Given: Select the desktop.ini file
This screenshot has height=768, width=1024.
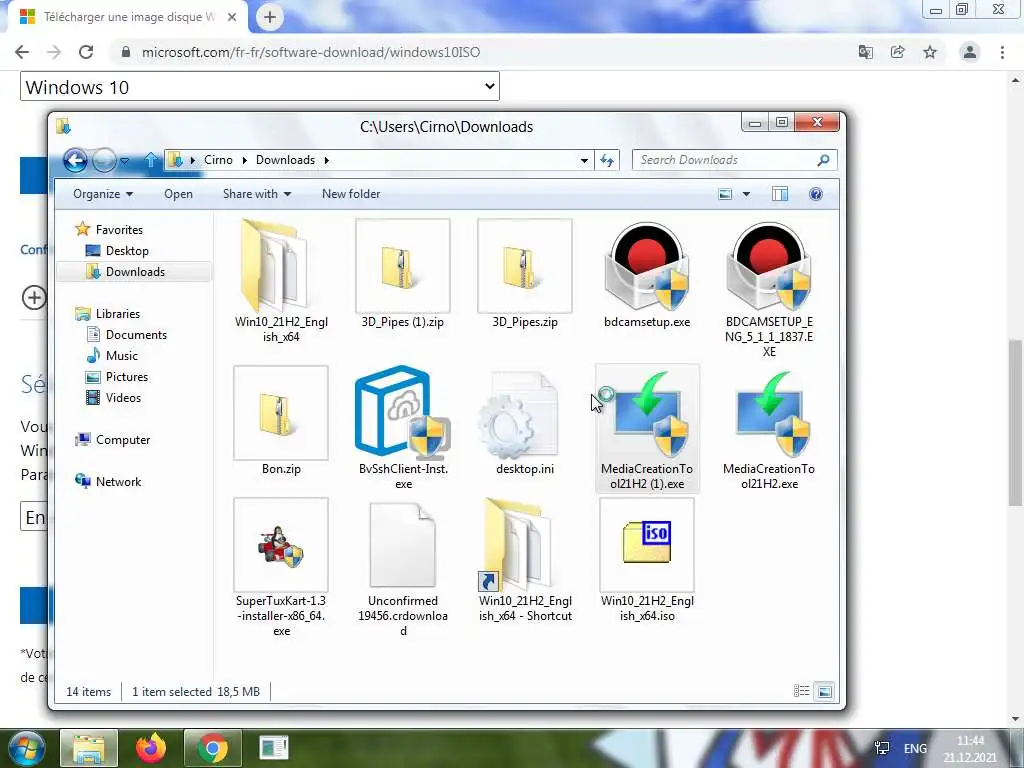Looking at the screenshot, I should (525, 421).
